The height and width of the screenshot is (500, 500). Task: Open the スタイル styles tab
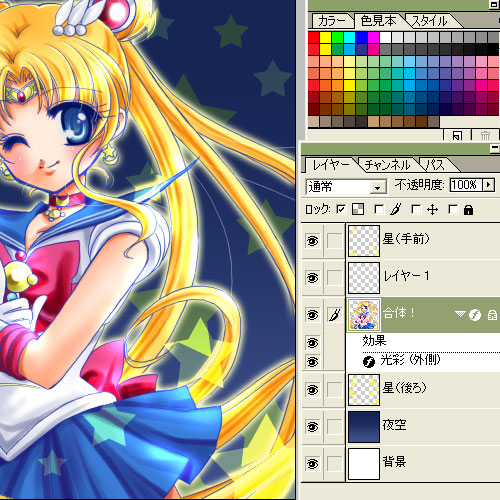tap(429, 21)
